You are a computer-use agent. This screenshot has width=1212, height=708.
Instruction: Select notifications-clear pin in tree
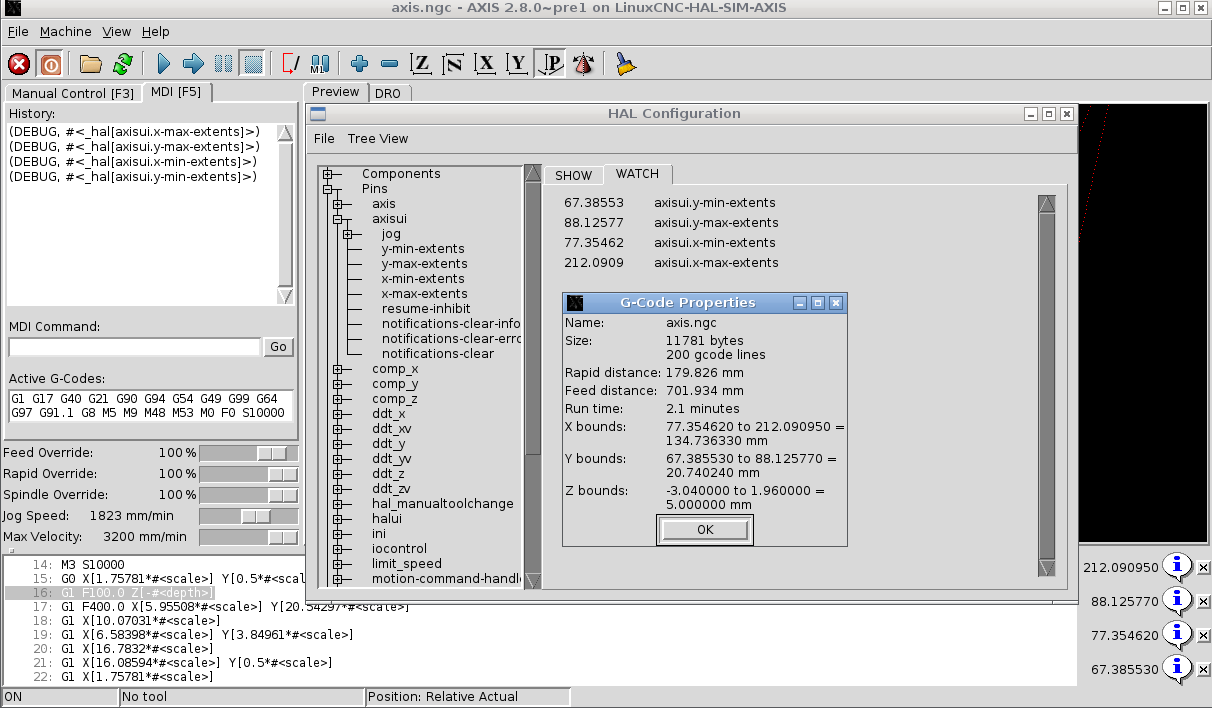438,354
